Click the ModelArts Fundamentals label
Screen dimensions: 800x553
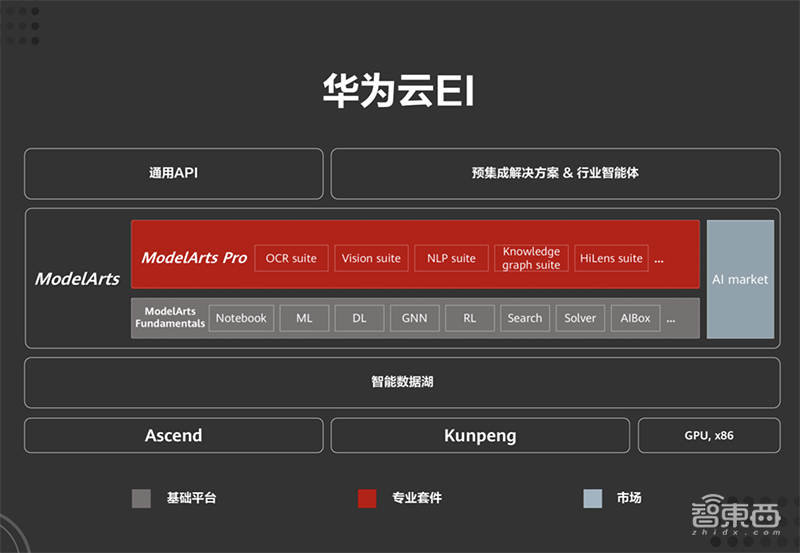click(170, 317)
